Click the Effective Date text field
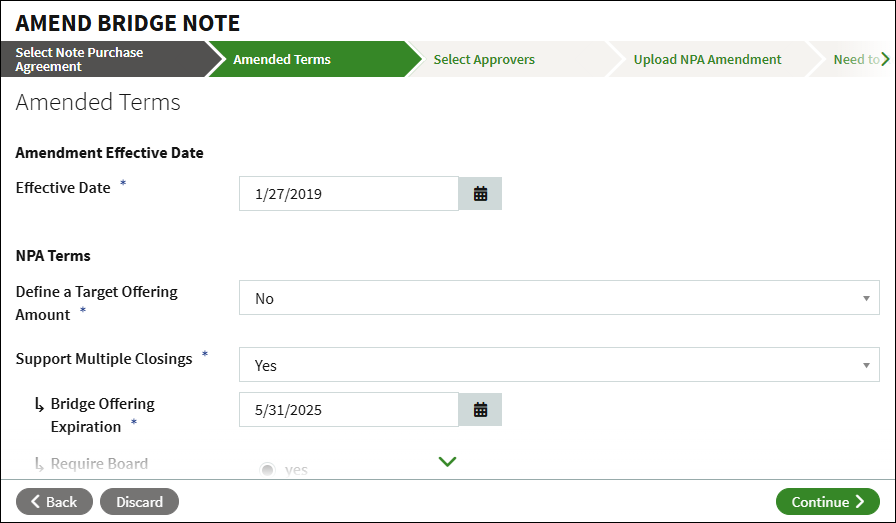The width and height of the screenshot is (896, 523). coord(348,194)
